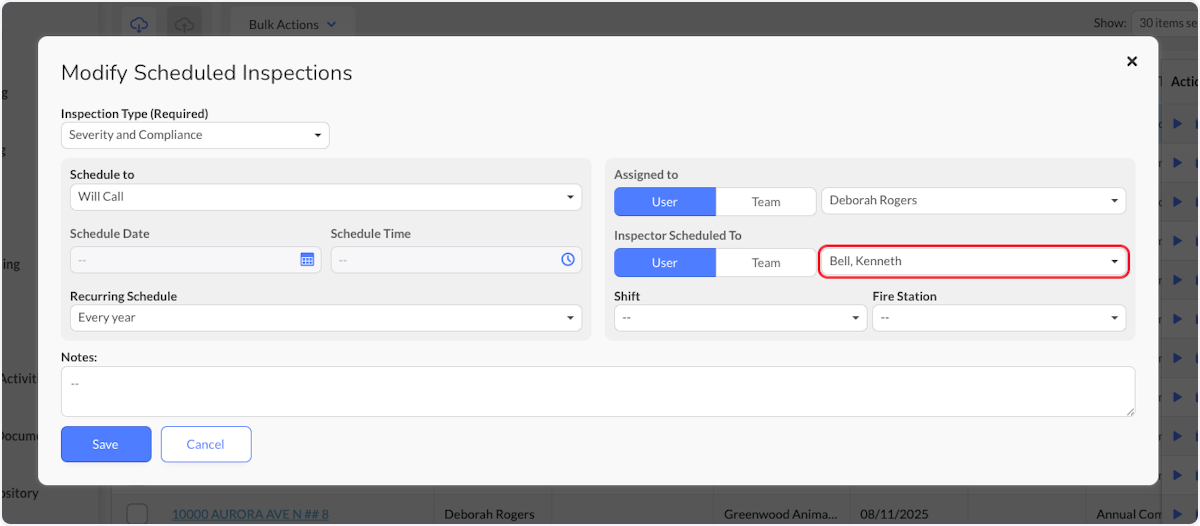Open the Bell, Kenneth inspector dropdown
Image resolution: width=1200 pixels, height=526 pixels.
(974, 262)
